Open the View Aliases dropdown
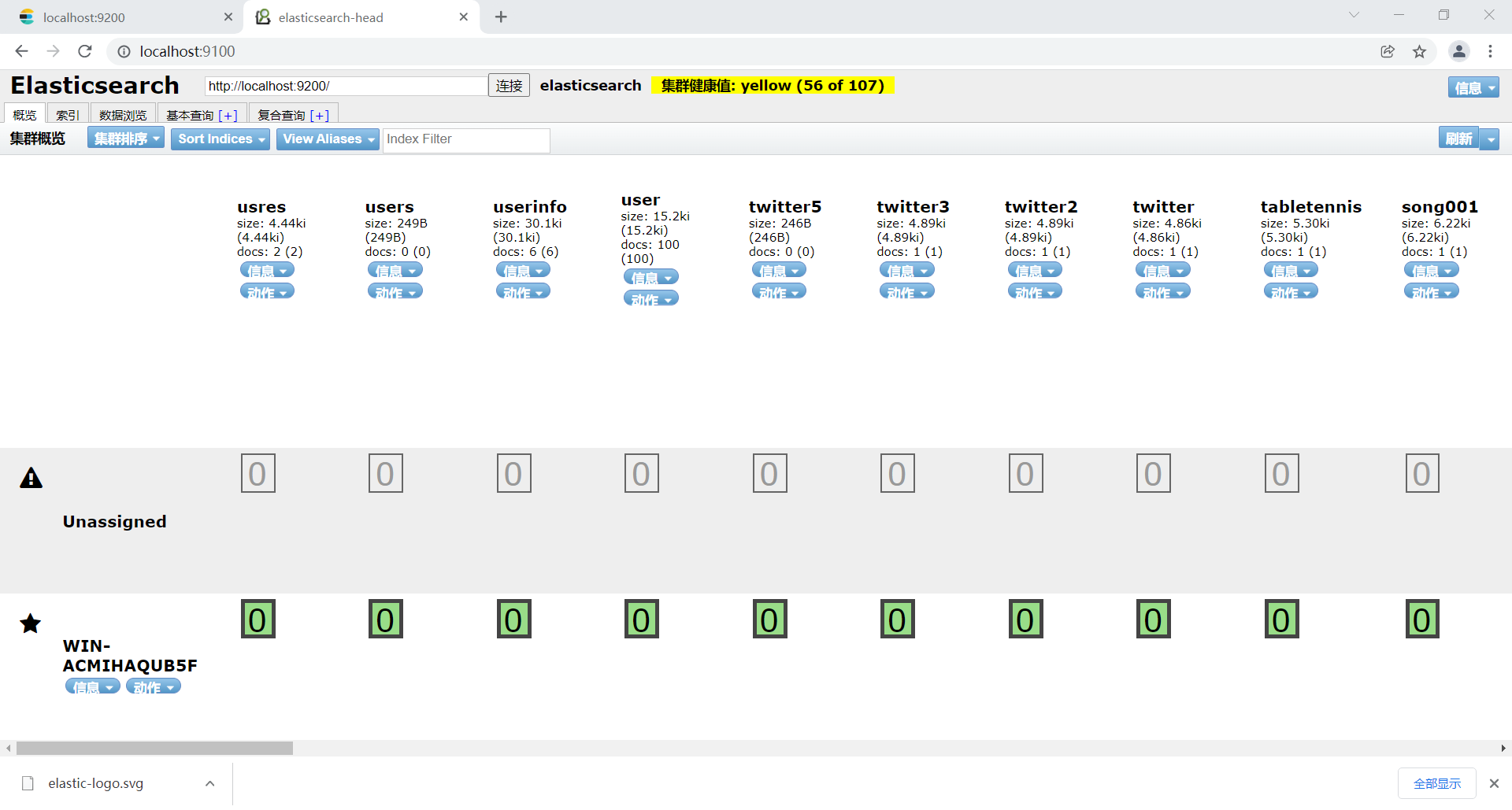This screenshot has width=1512, height=810. tap(328, 139)
